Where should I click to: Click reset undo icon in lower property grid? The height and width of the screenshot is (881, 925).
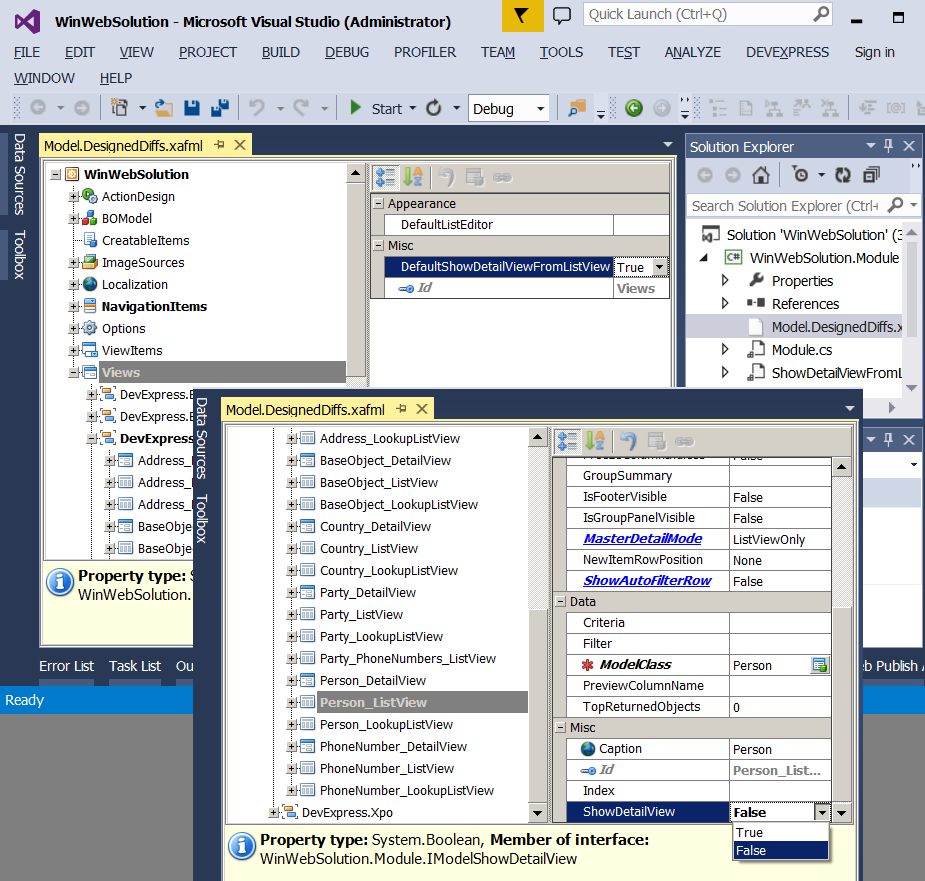tap(628, 441)
